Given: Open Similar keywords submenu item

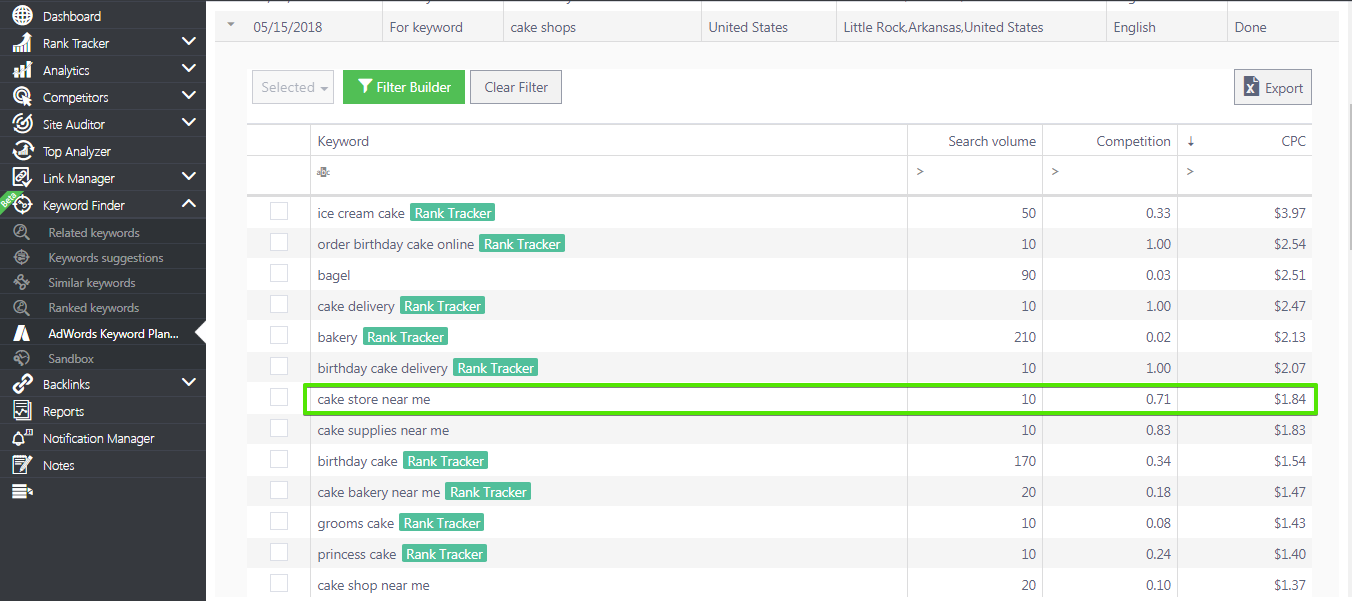Looking at the screenshot, I should point(92,283).
